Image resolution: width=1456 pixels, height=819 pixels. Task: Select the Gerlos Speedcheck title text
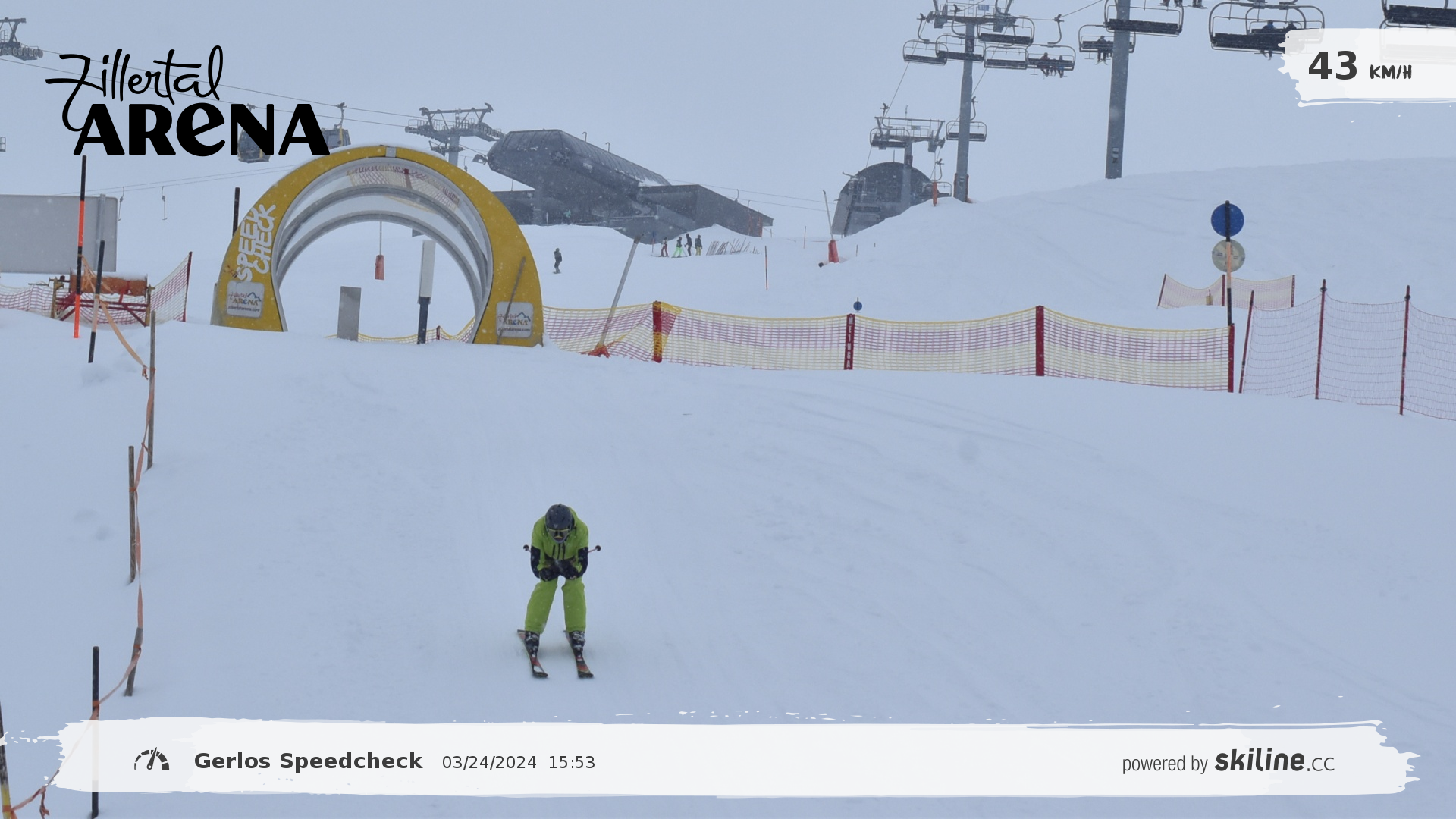point(308,761)
